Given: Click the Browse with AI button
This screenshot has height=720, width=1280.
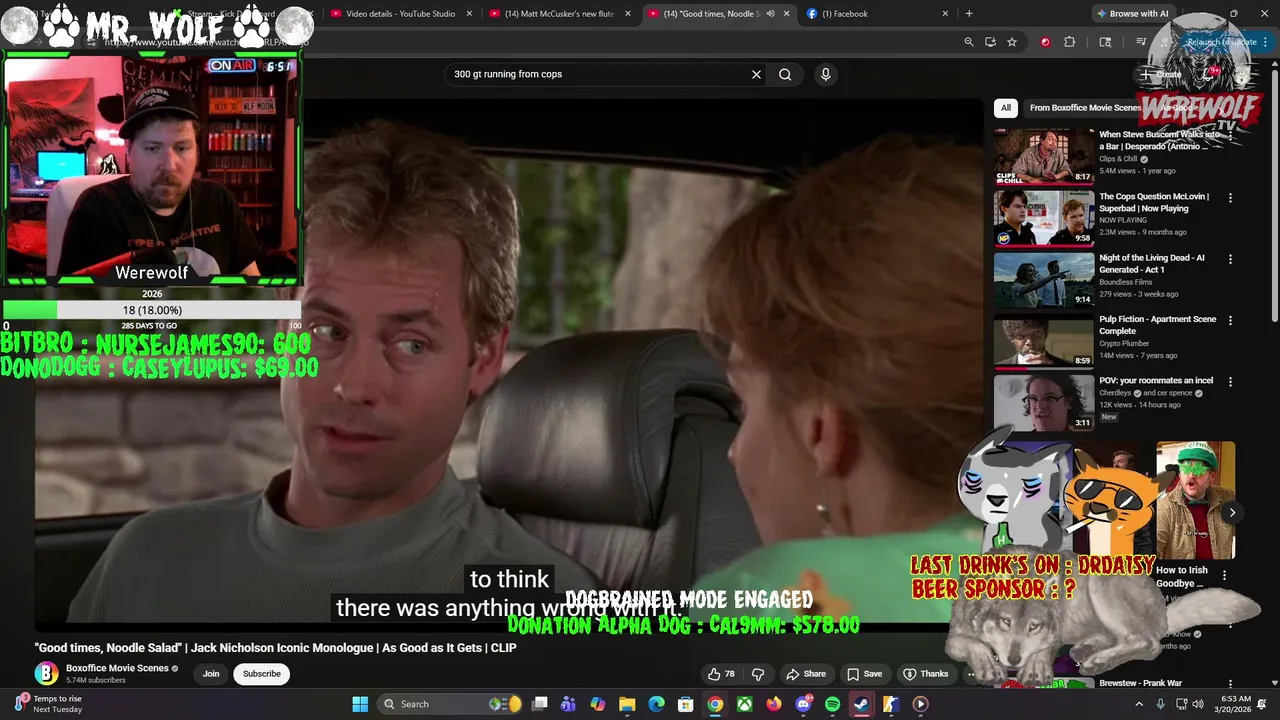Looking at the screenshot, I should click(x=1133, y=14).
